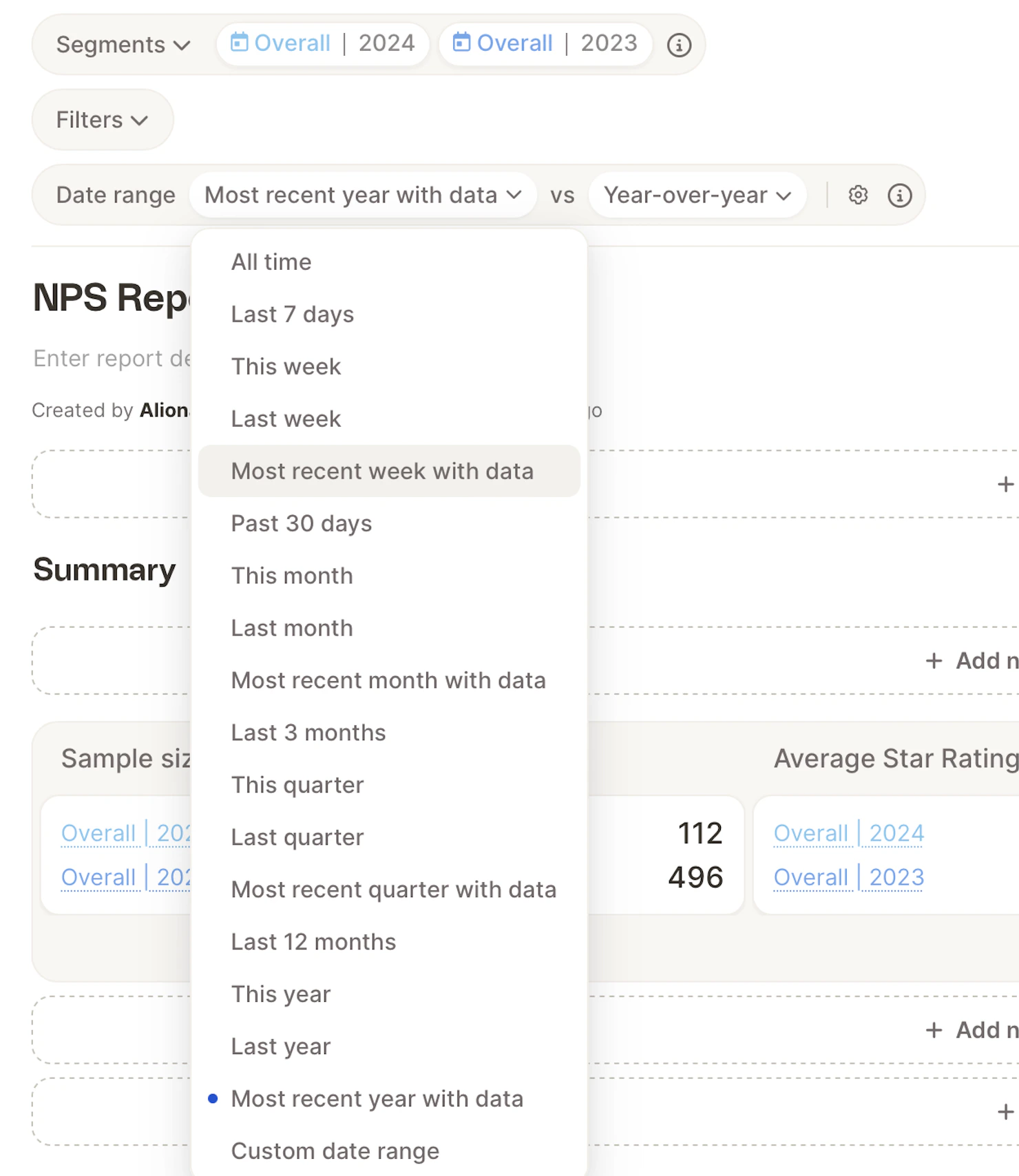Click the report description field
This screenshot has width=1019, height=1176.
[112, 359]
